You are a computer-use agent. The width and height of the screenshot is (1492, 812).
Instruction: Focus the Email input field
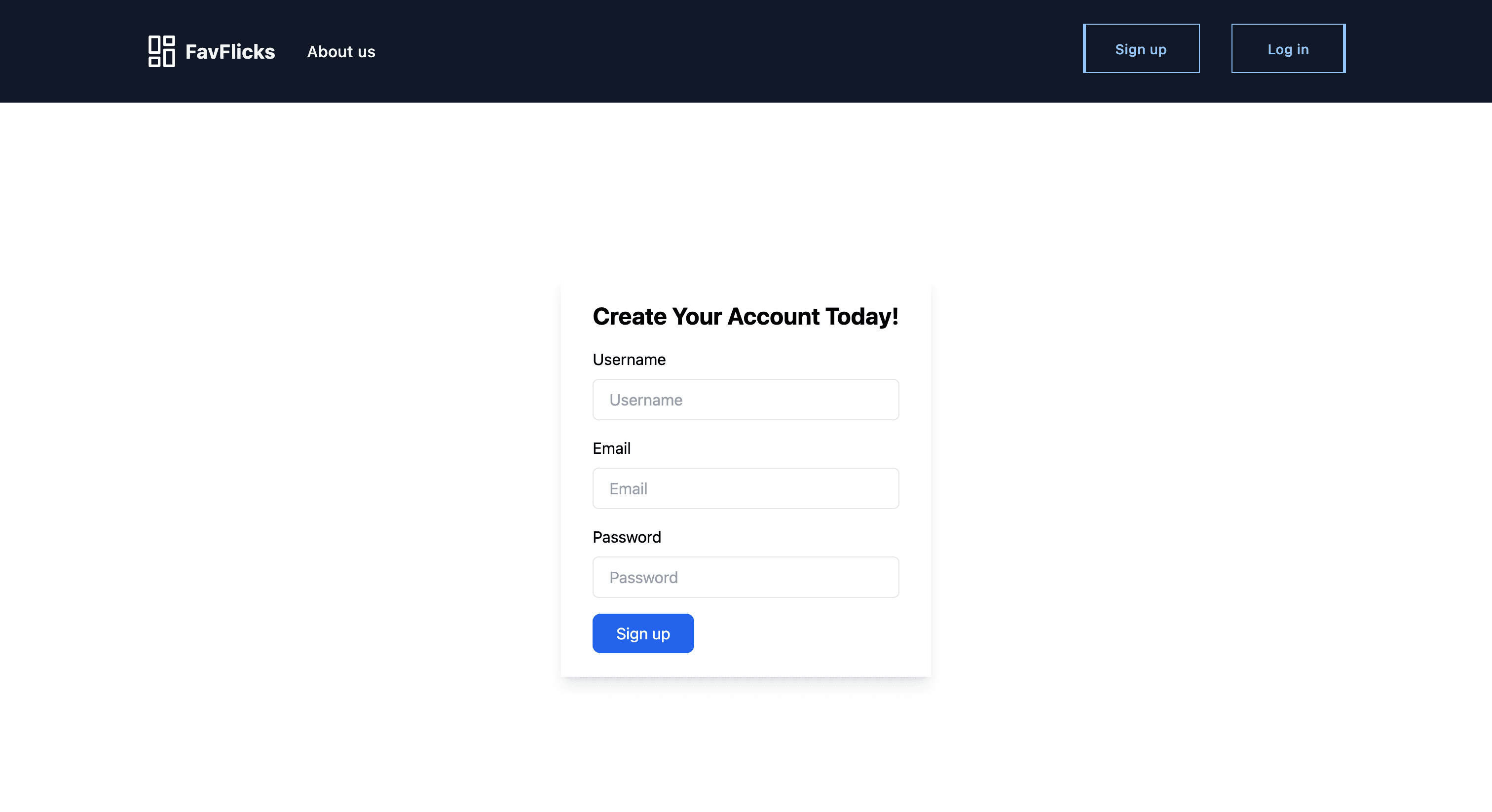746,488
